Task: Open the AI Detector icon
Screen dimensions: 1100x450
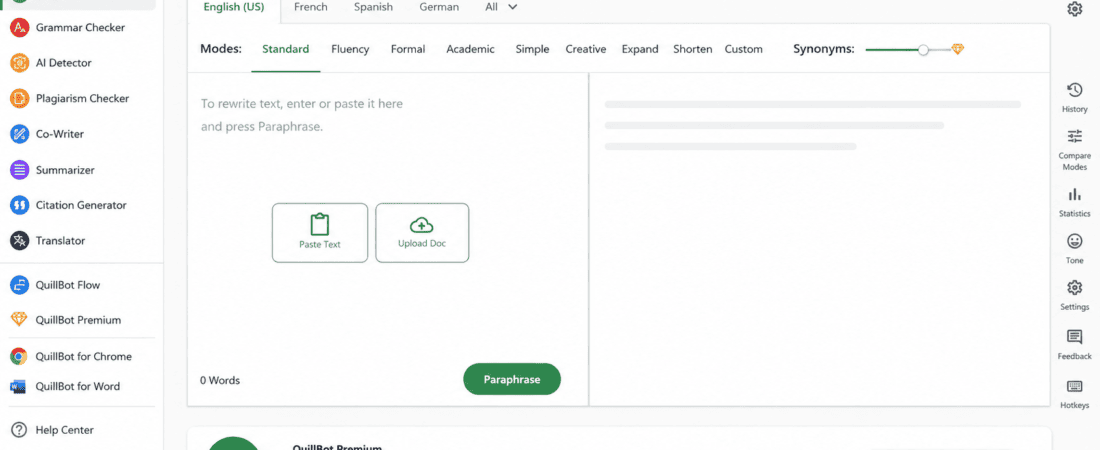Action: click(19, 63)
